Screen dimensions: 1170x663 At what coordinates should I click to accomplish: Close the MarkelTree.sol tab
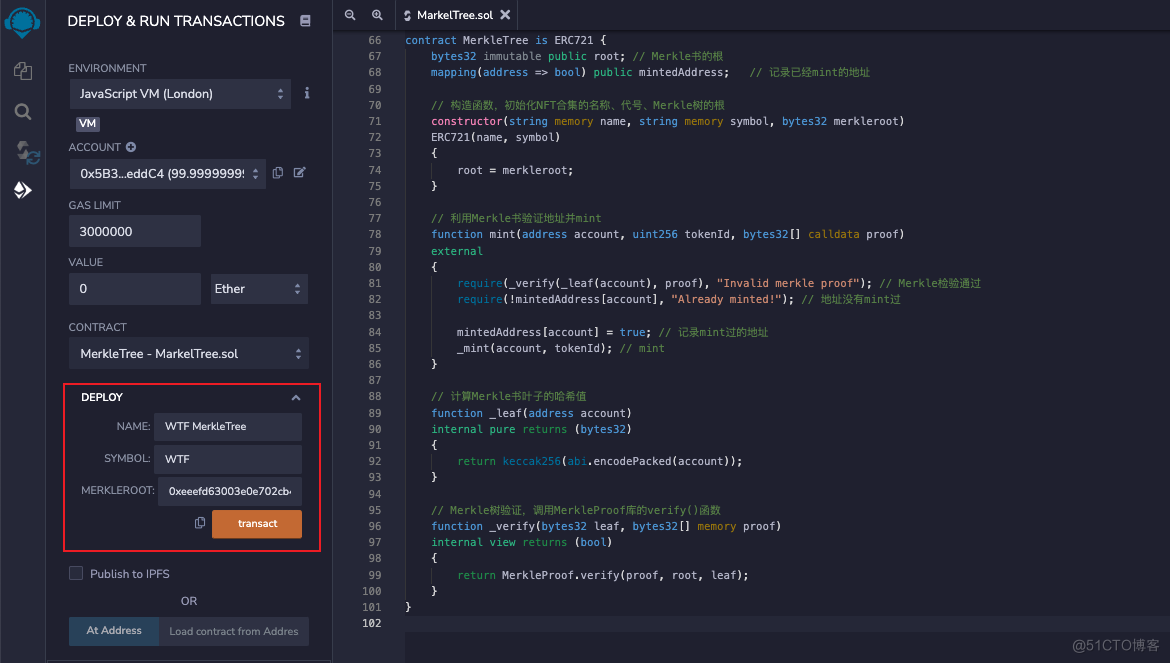point(505,15)
